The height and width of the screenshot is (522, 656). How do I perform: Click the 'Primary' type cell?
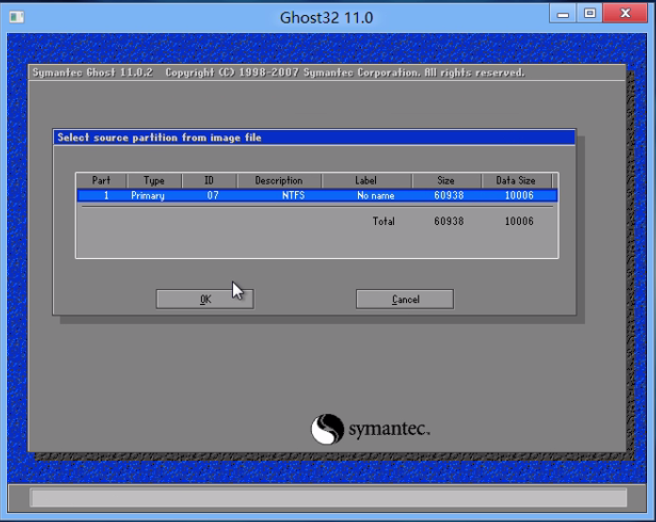coord(148,196)
